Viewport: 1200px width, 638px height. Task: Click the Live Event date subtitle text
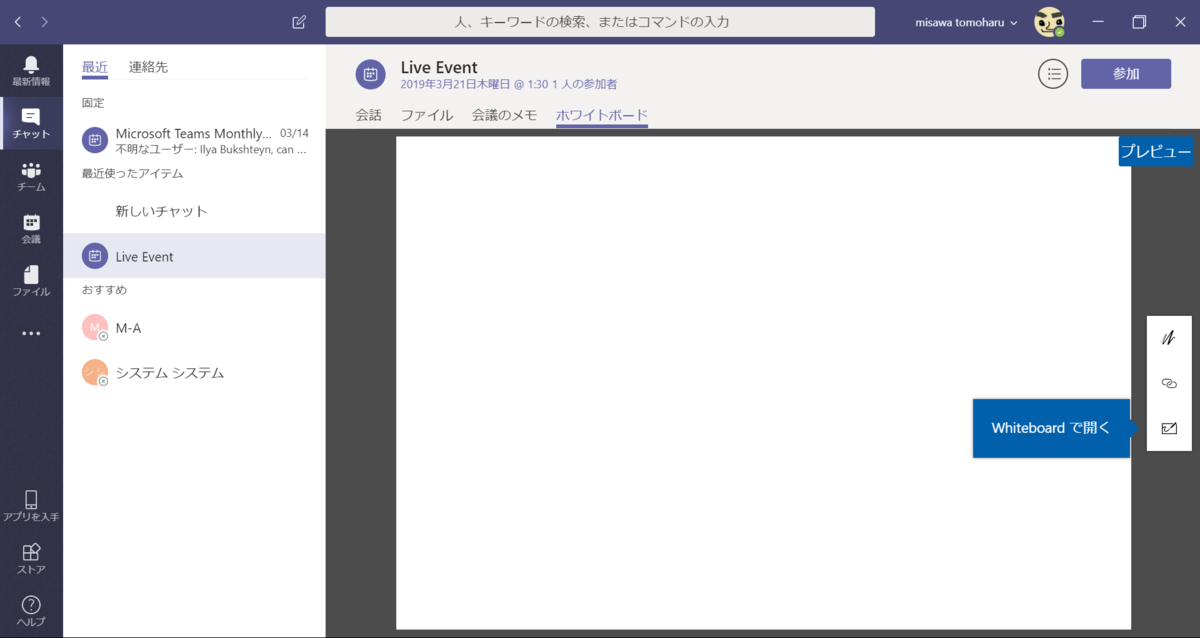click(x=509, y=85)
